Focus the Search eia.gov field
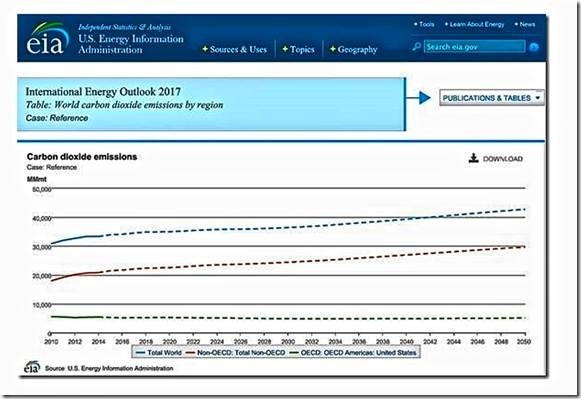This screenshot has width=581, height=399. 475,47
